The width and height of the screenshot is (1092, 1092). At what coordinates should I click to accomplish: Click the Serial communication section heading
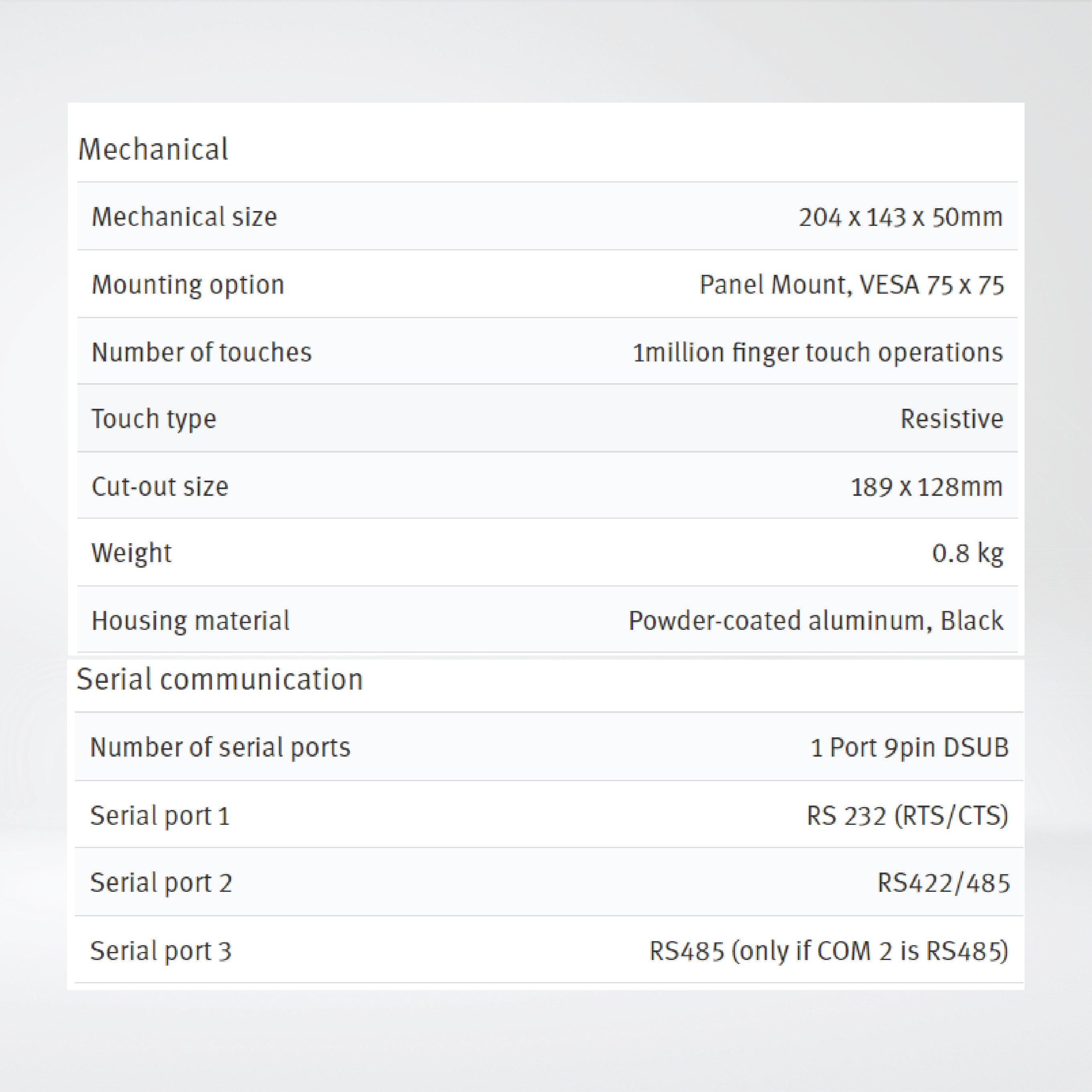[x=219, y=679]
